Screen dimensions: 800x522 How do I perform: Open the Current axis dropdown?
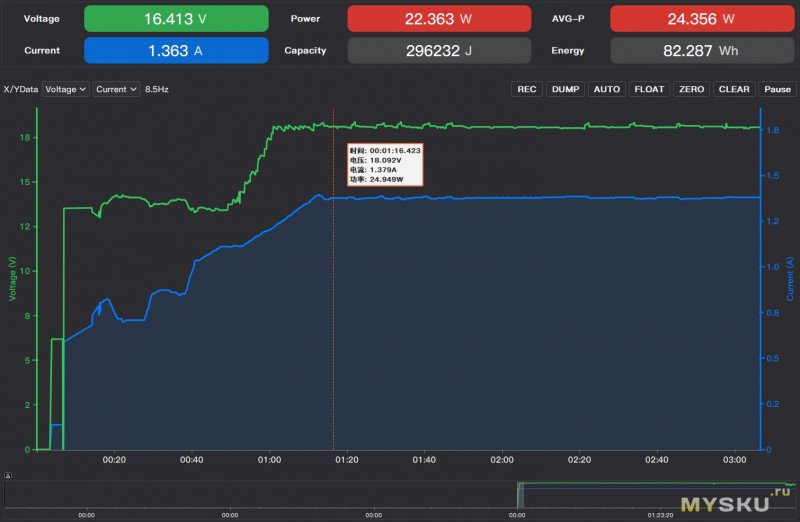tap(117, 89)
